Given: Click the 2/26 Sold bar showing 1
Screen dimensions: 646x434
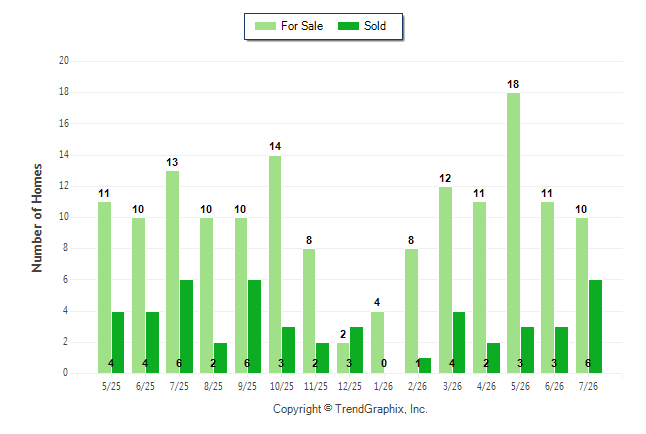Looking at the screenshot, I should [425, 366].
